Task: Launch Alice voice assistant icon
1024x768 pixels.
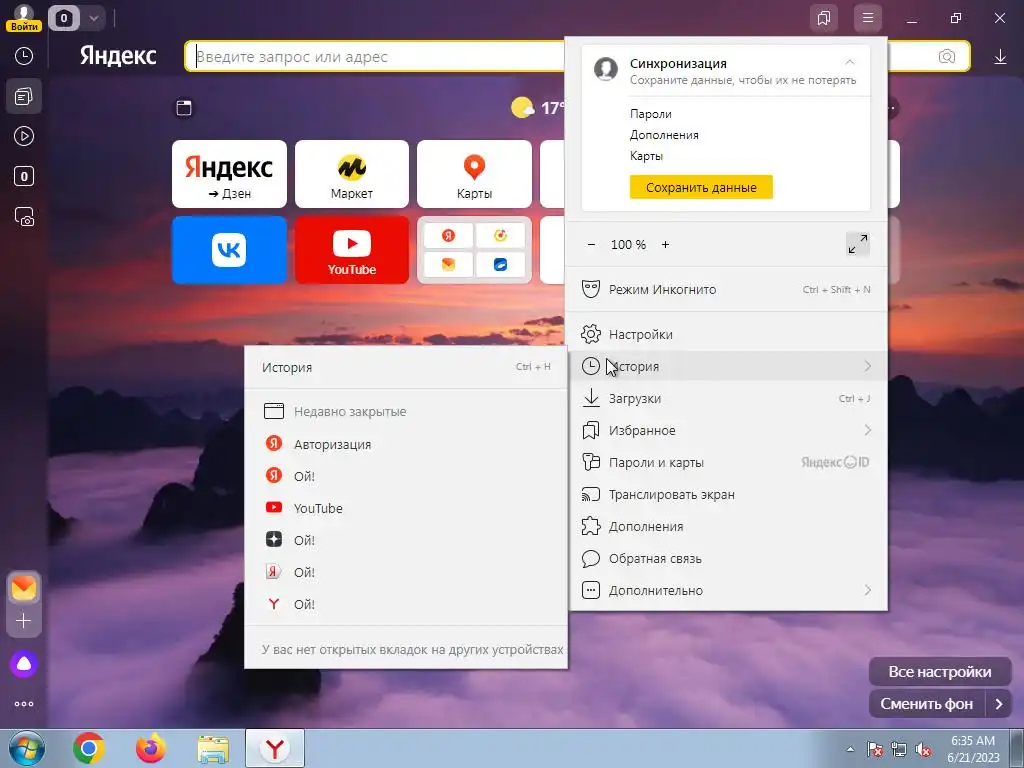Action: click(24, 664)
